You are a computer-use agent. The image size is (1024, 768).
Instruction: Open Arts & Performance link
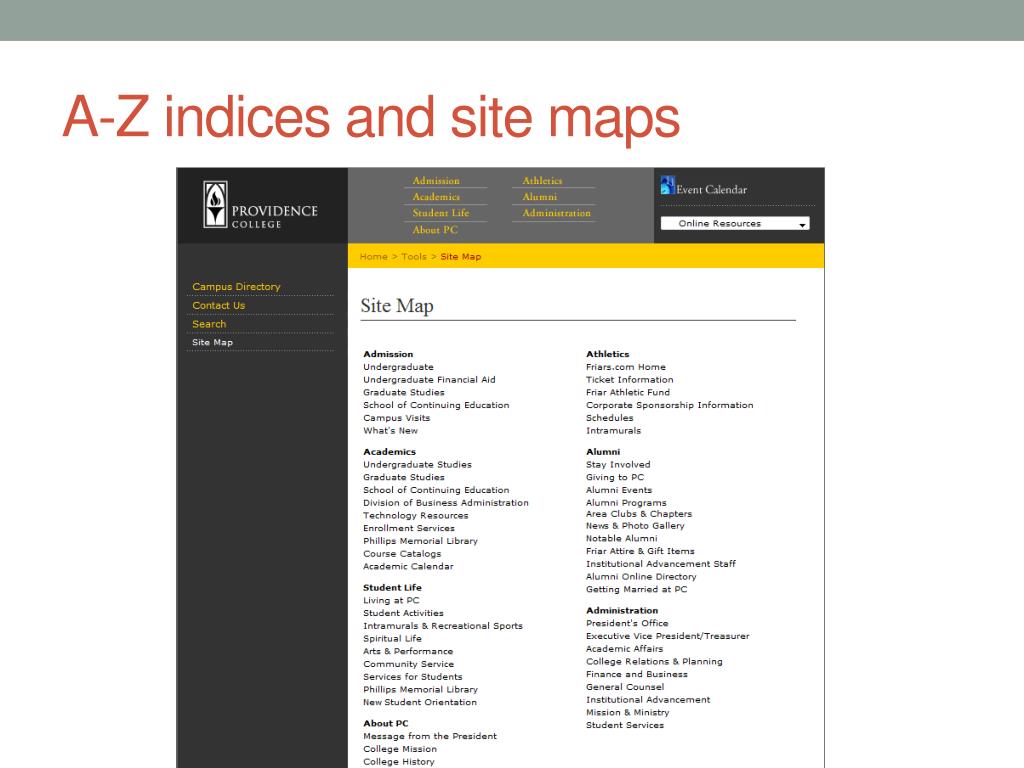(x=408, y=651)
